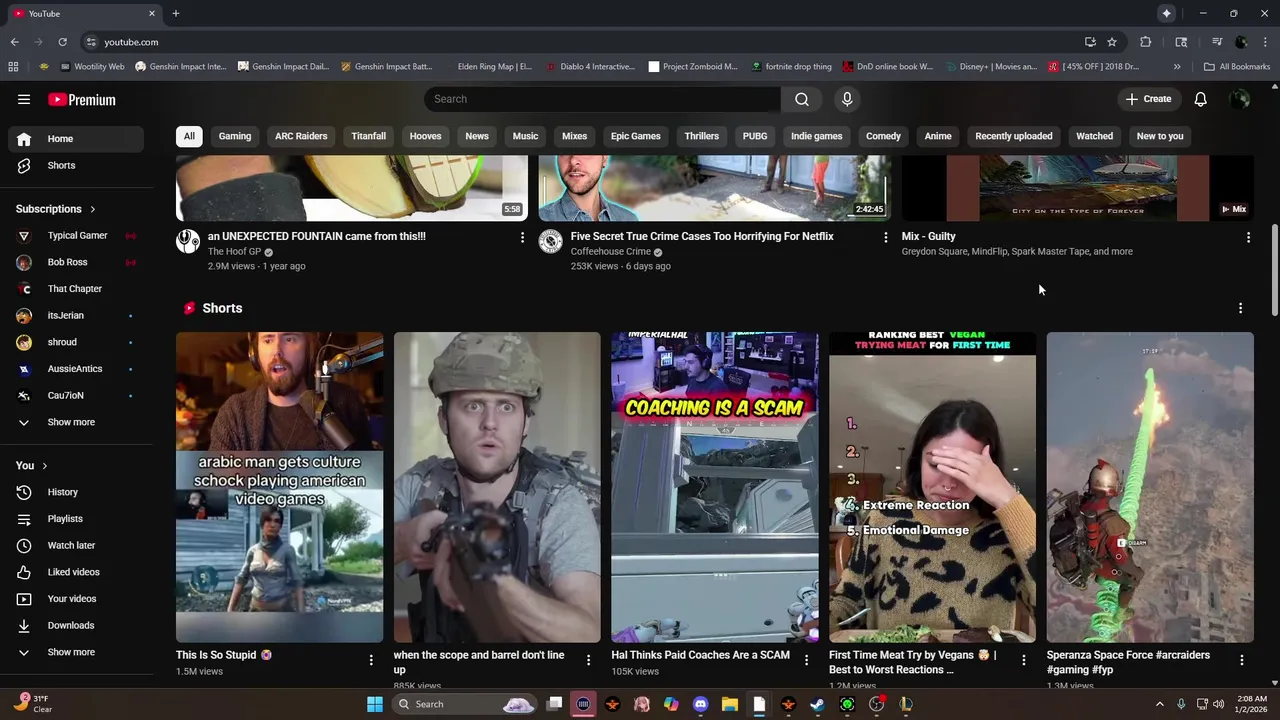Select the Titanfall filter chip
Viewport: 1280px width, 720px height.
(368, 136)
